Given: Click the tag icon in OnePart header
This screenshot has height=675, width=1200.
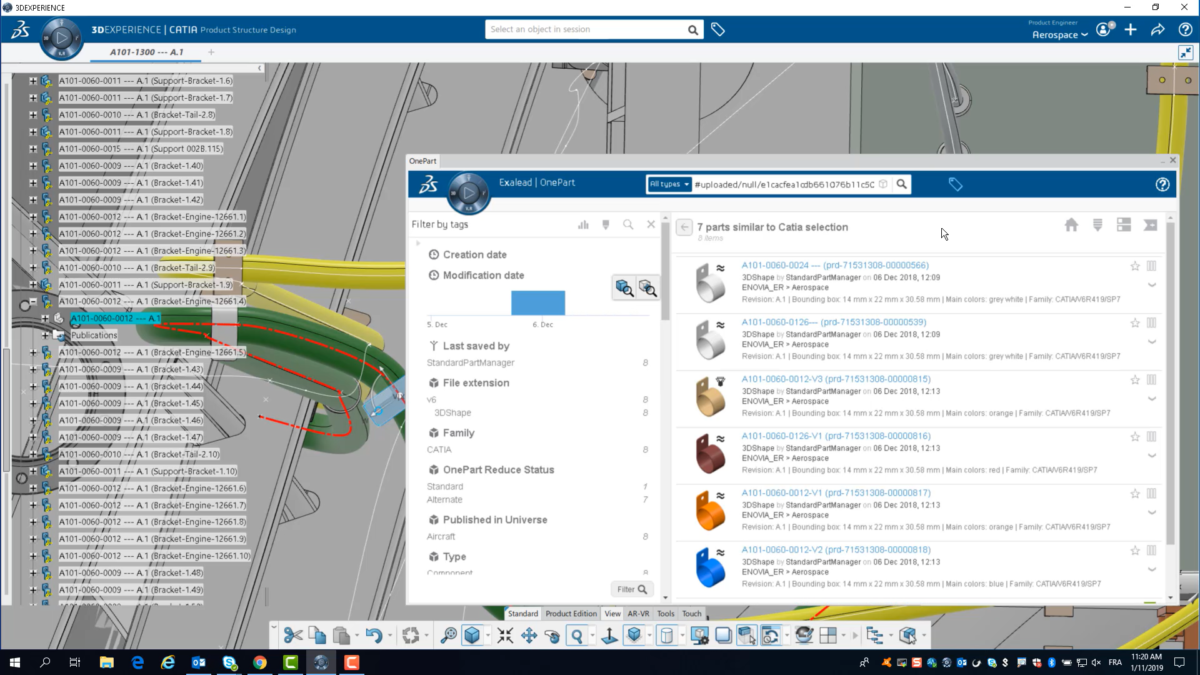Looking at the screenshot, I should point(955,184).
